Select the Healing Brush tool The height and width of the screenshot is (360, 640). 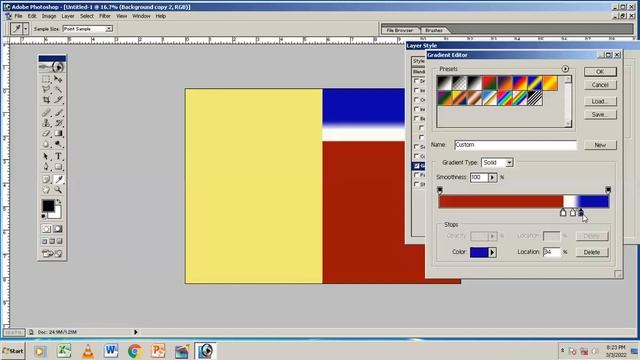[x=46, y=113]
